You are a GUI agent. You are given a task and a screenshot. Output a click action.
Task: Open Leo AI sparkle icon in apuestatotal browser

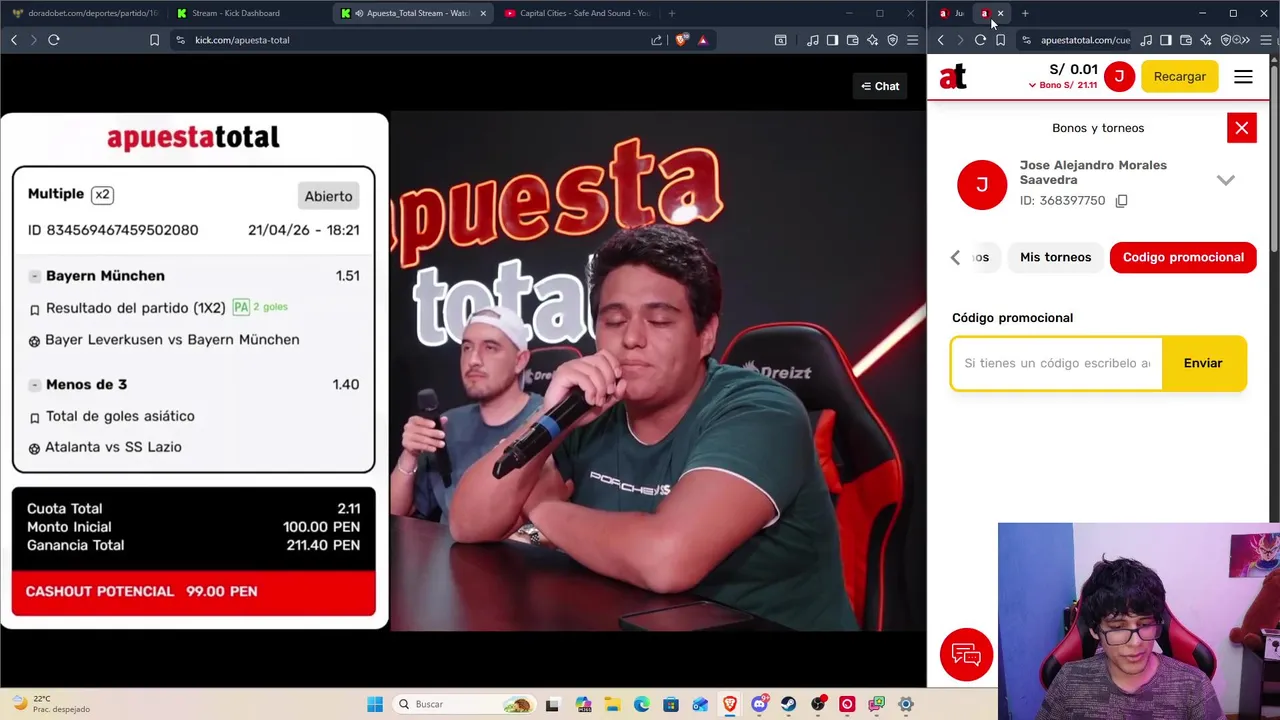[x=1206, y=40]
